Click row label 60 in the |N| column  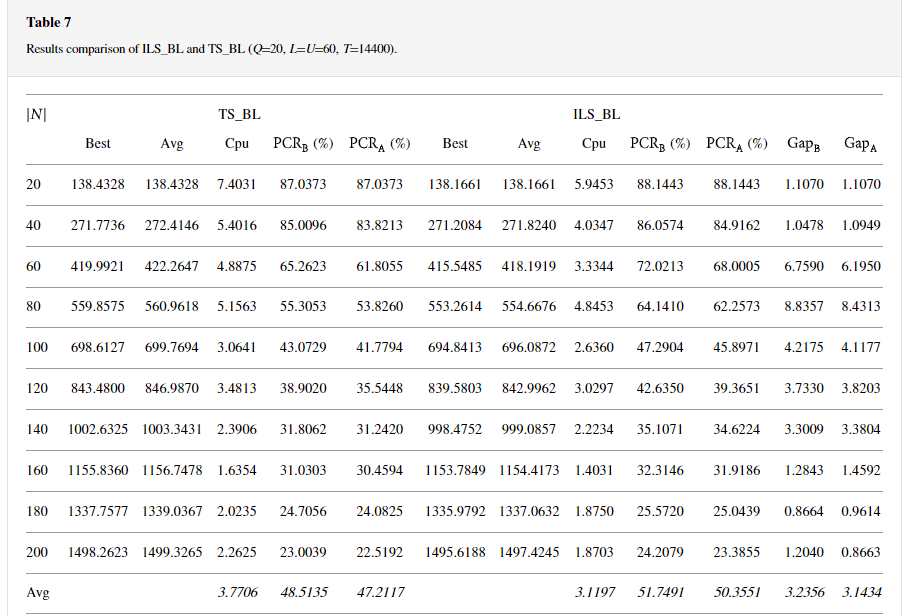pyautogui.click(x=34, y=266)
